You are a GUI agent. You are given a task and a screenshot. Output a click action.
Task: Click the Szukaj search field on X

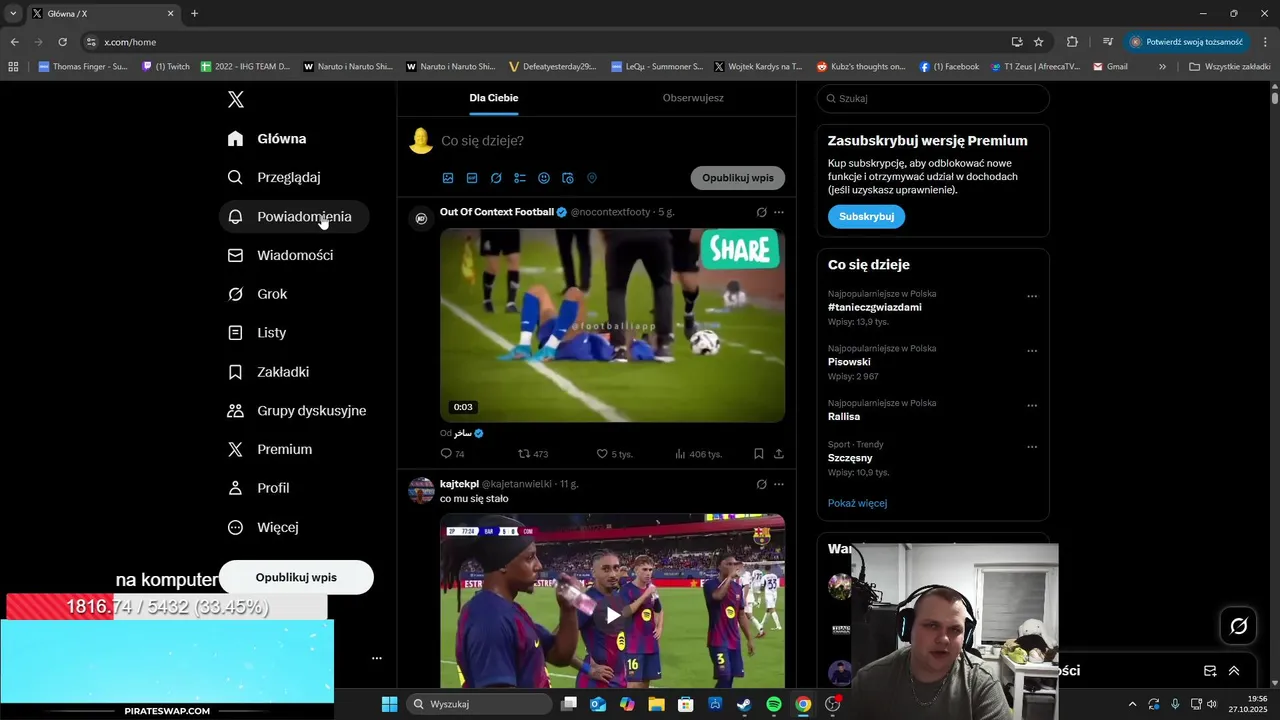tap(933, 99)
